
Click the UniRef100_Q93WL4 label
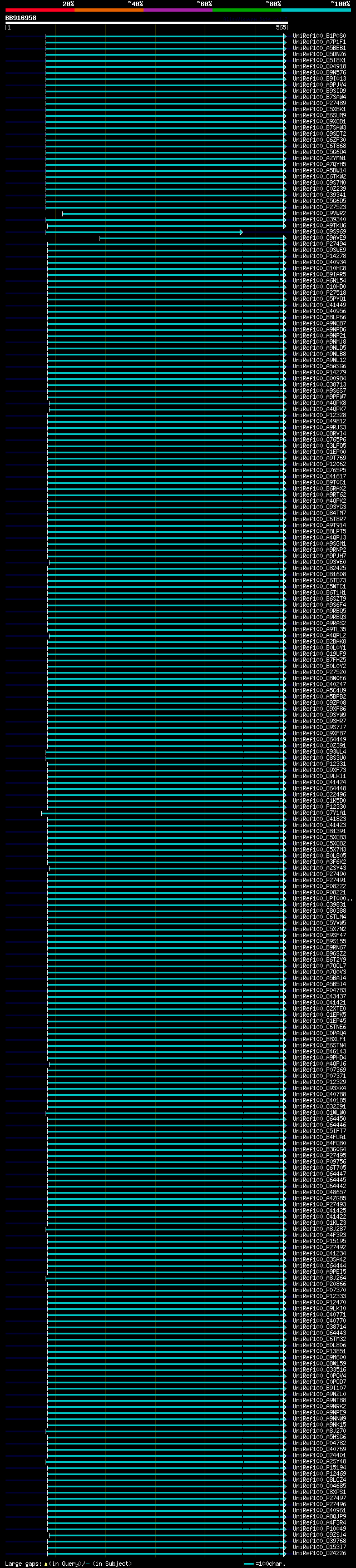click(x=319, y=752)
